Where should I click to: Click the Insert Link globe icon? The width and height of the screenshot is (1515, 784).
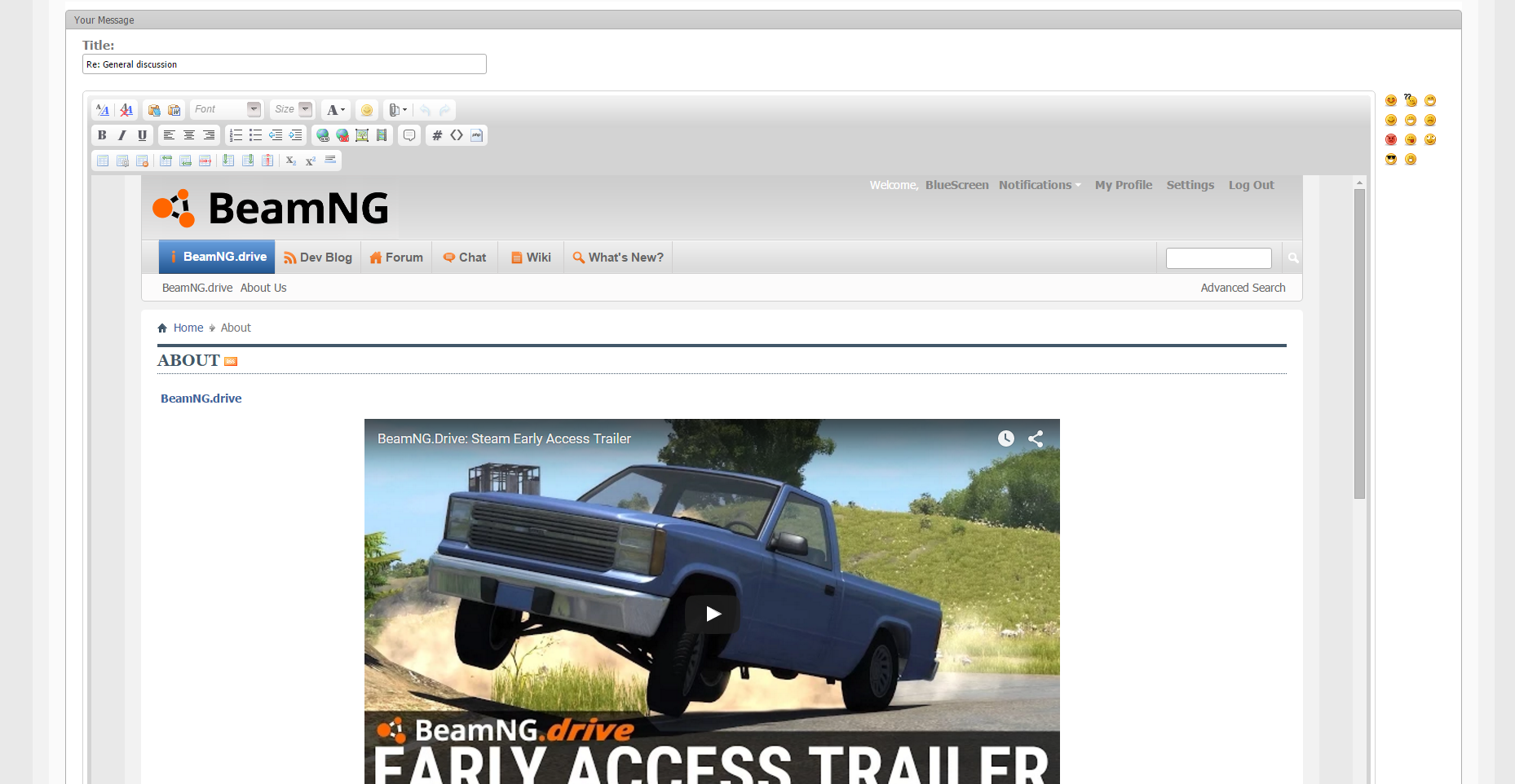coord(323,135)
